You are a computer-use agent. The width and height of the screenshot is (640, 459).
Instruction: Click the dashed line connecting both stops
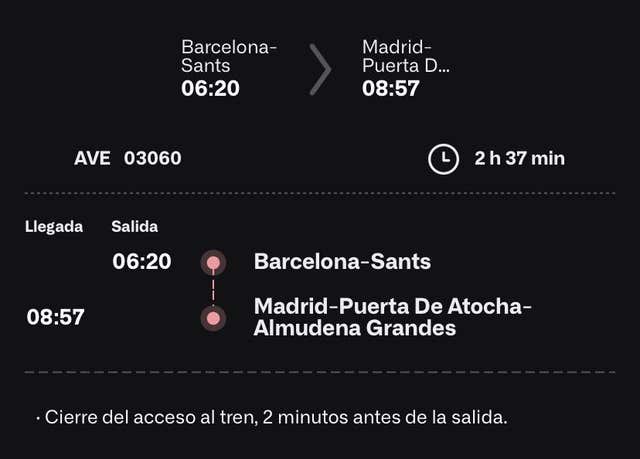(x=212, y=290)
